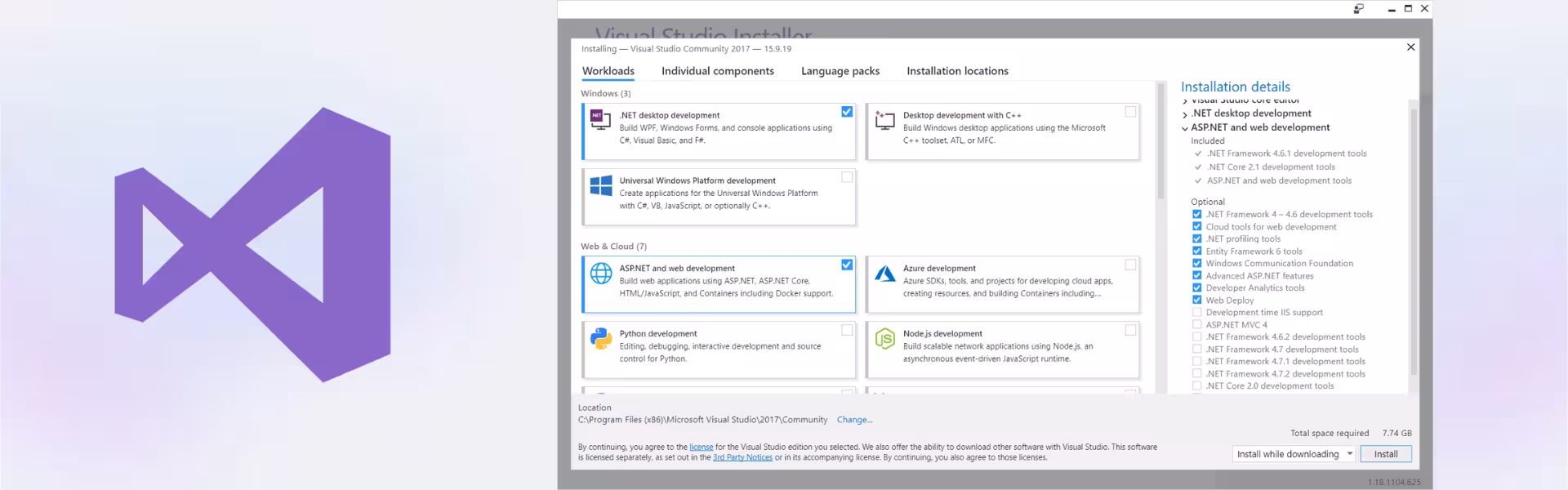This screenshot has height=490, width=1568.
Task: Enable .NET Framework 4.6.2 development tools
Action: point(1196,336)
